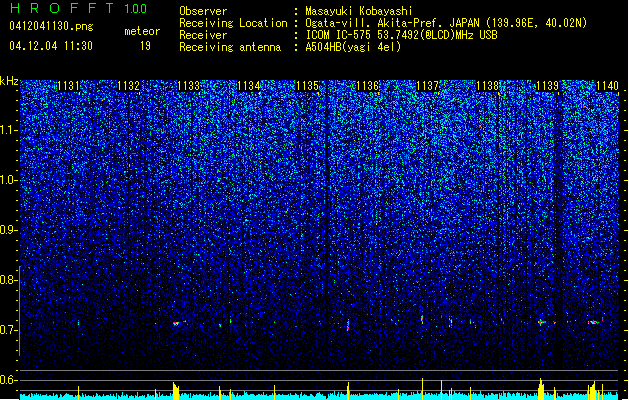Select the Ogata-vill. Akita-Pref. JAPAN location text
This screenshot has width=629, height=400.
pyautogui.click(x=446, y=23)
